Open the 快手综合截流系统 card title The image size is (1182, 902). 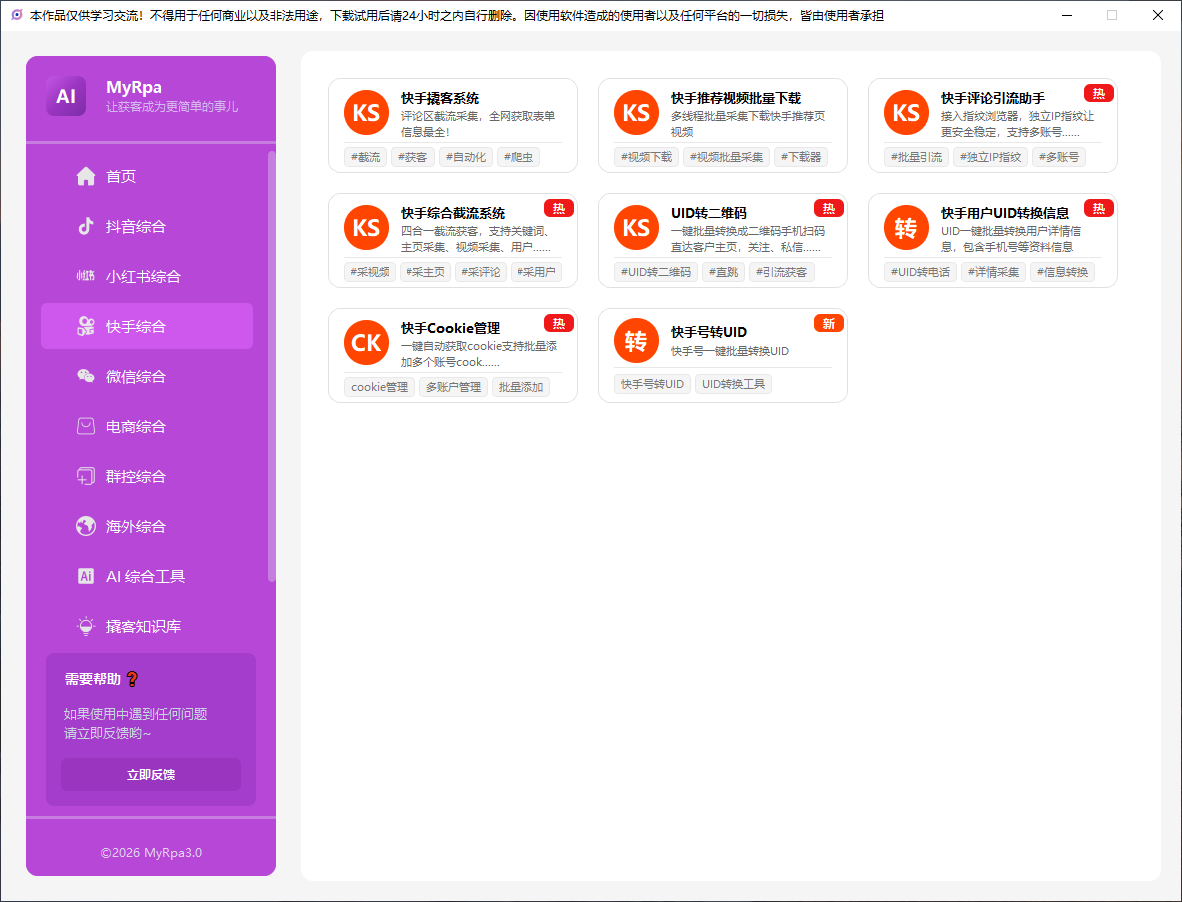pos(453,213)
